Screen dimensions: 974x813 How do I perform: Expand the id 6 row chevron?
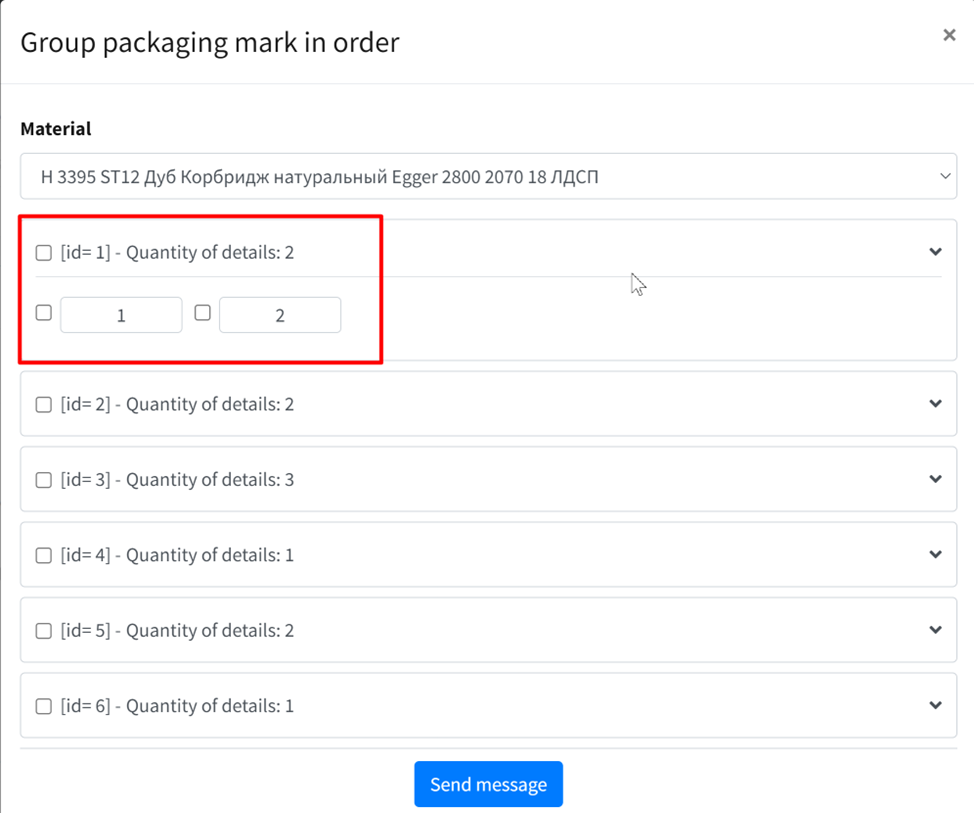[935, 705]
